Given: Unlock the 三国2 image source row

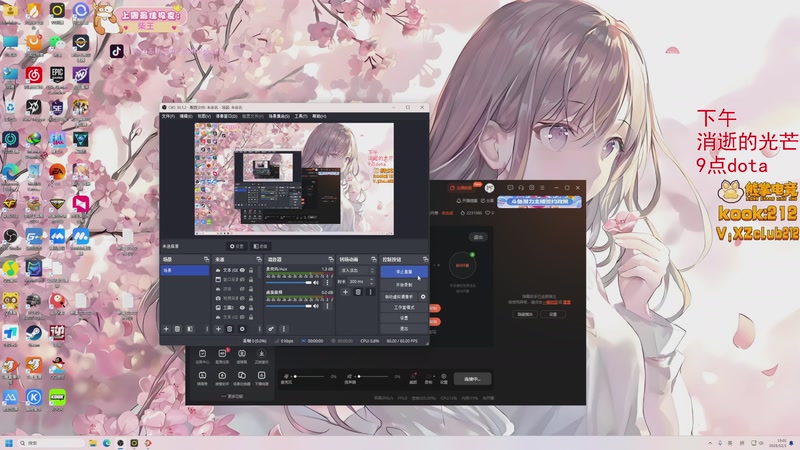Looking at the screenshot, I should click(251, 308).
